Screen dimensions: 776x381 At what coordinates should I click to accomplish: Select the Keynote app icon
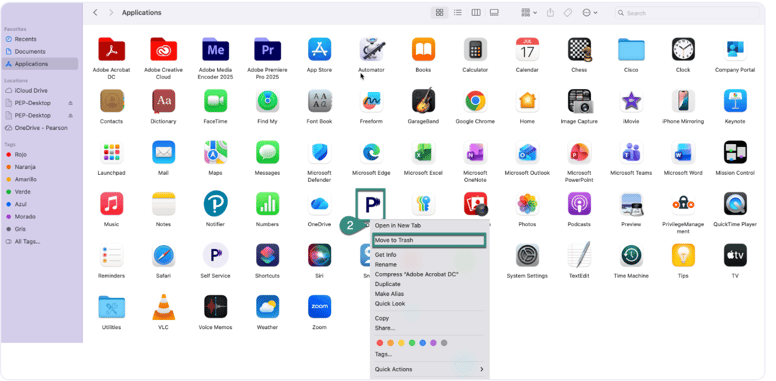click(x=735, y=101)
